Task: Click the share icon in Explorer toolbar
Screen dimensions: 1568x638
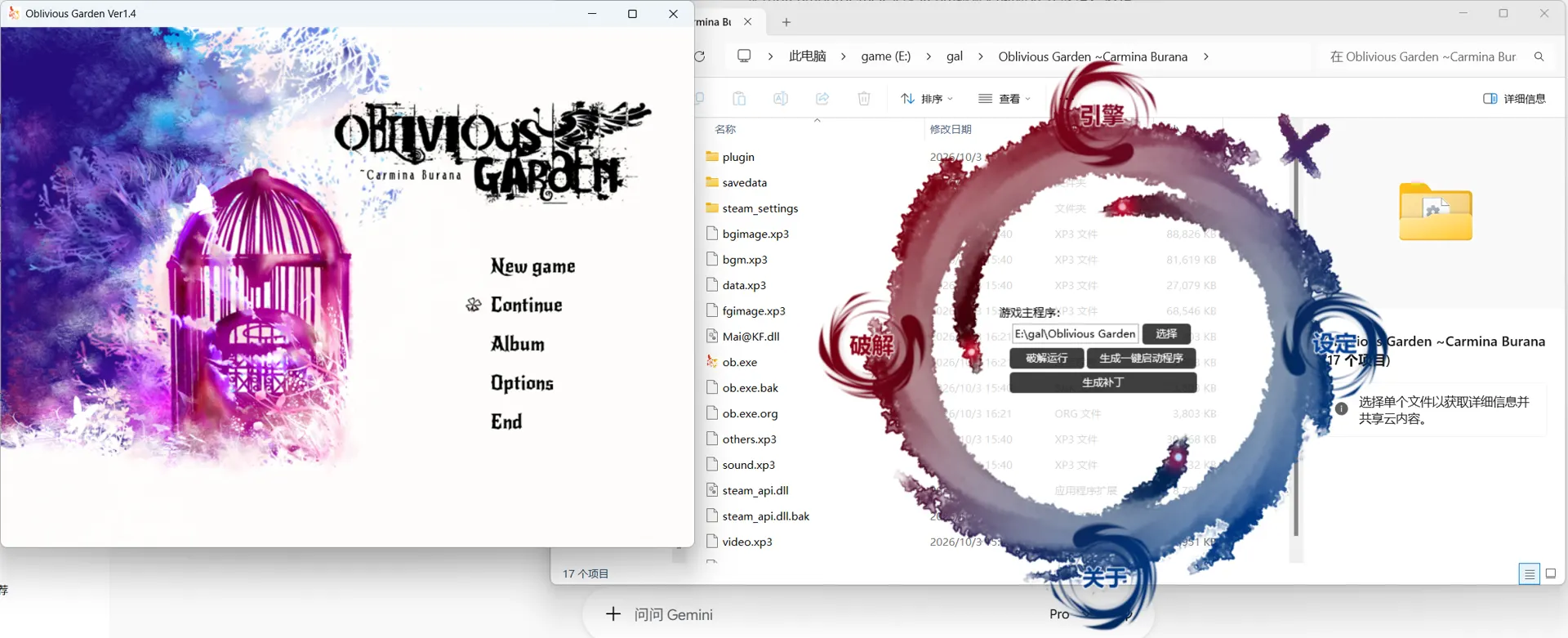Action: click(822, 99)
